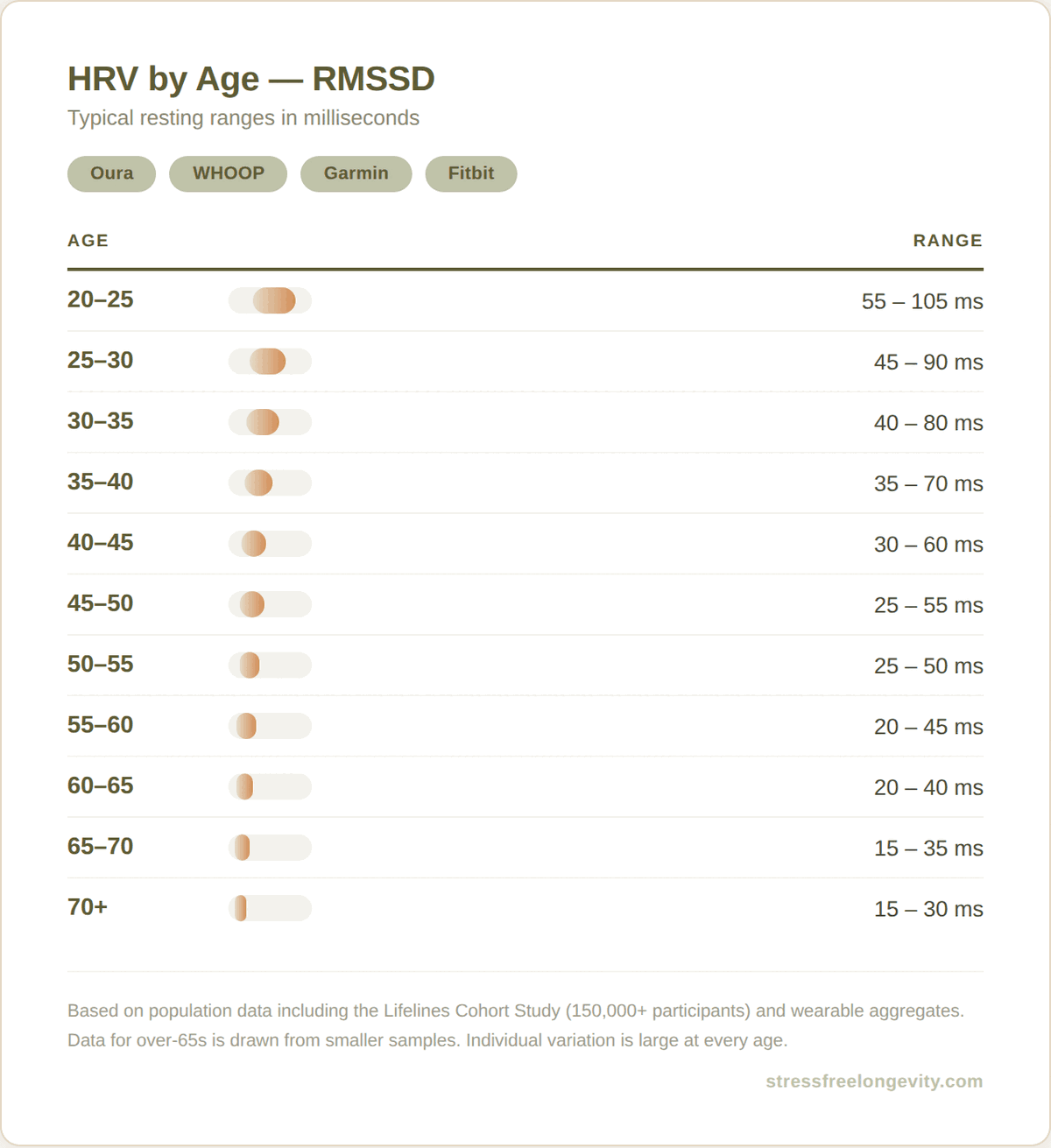Select the gradient bar for 35–40
The image size is (1051, 1148).
click(x=268, y=482)
